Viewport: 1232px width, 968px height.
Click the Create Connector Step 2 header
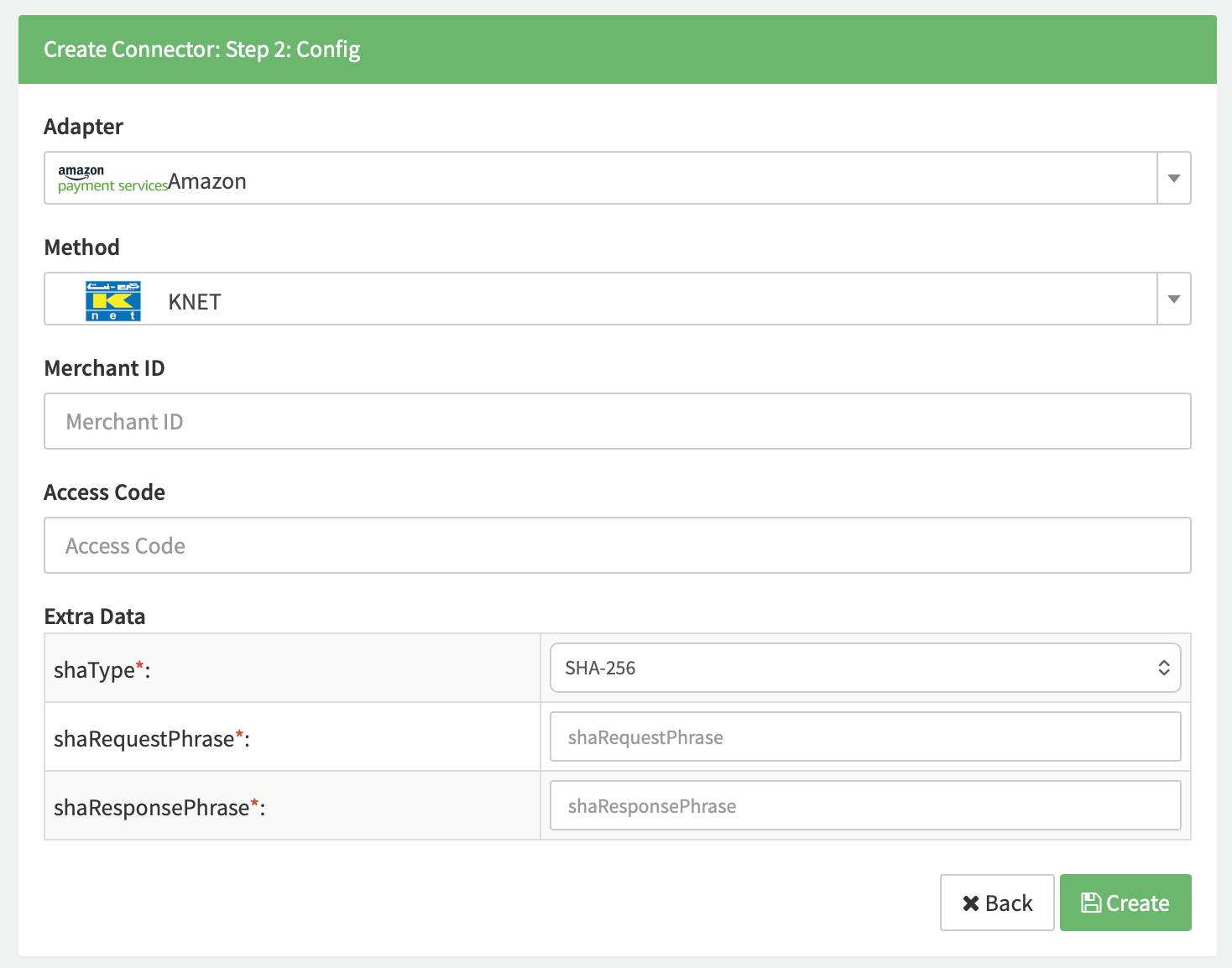201,49
